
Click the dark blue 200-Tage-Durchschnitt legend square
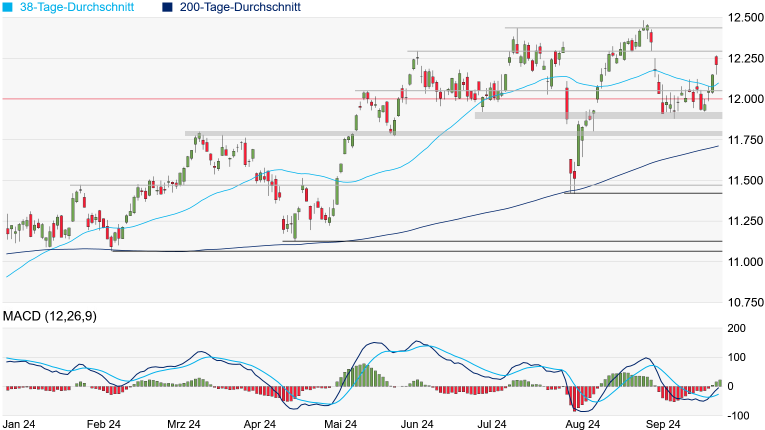[166, 7]
